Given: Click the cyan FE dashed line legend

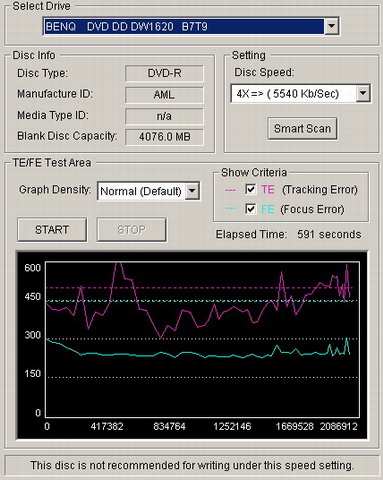Looking at the screenshot, I should click(231, 209).
